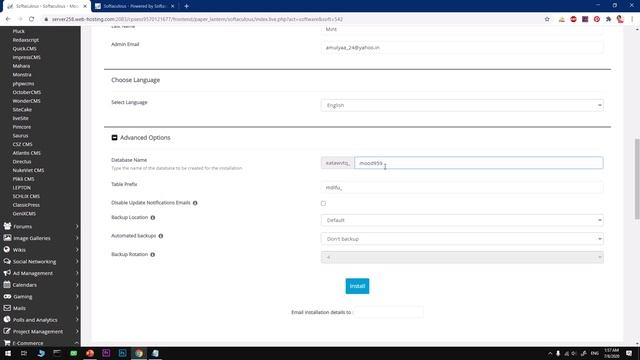Screen dimensions: 640x360
Task: Open the new tab plus button
Action: 187,6
